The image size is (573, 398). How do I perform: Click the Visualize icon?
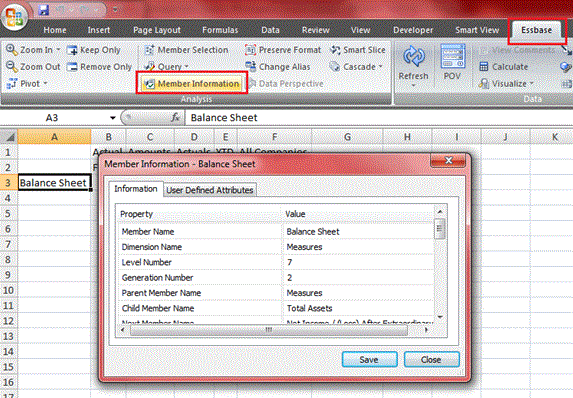pyautogui.click(x=484, y=84)
